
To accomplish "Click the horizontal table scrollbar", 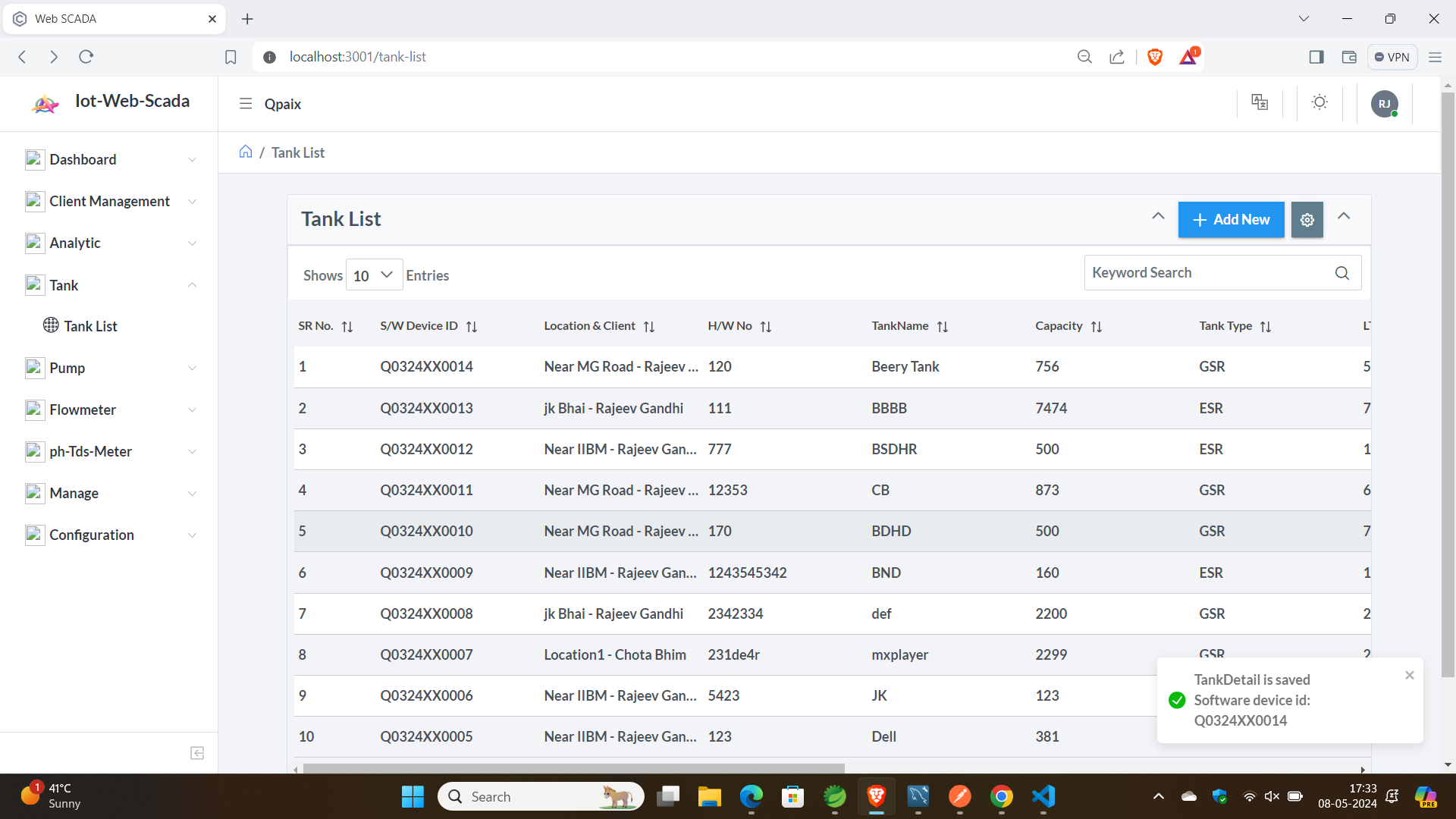I will pyautogui.click(x=573, y=768).
